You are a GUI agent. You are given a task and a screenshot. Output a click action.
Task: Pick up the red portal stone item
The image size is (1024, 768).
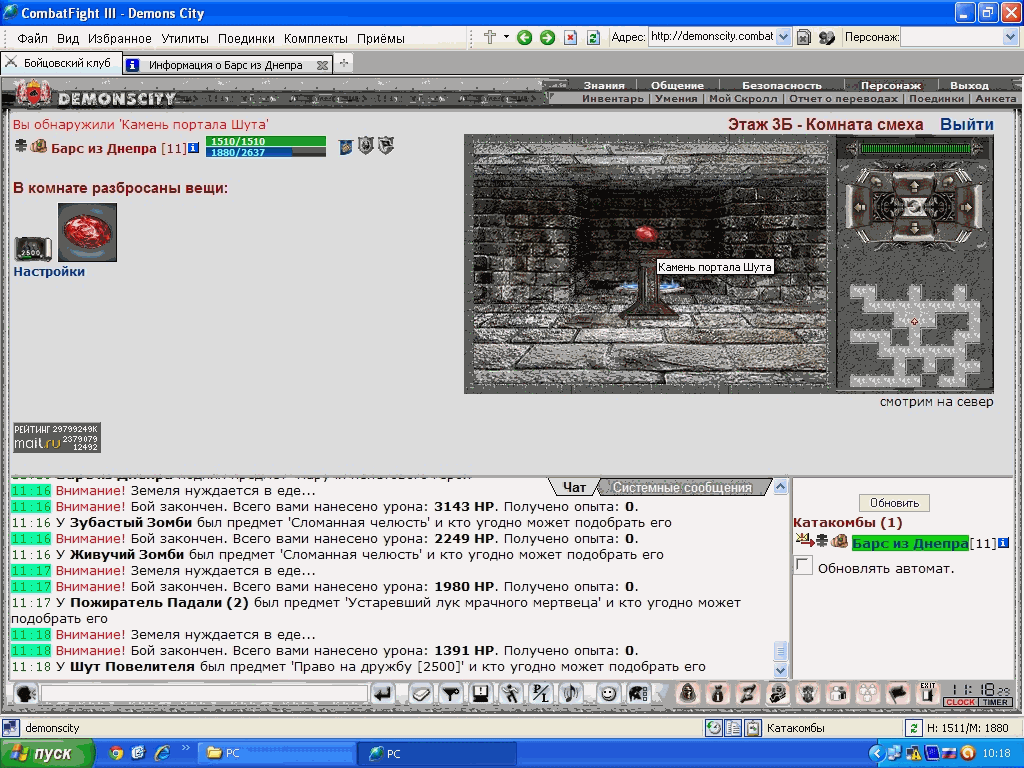pyautogui.click(x=88, y=232)
